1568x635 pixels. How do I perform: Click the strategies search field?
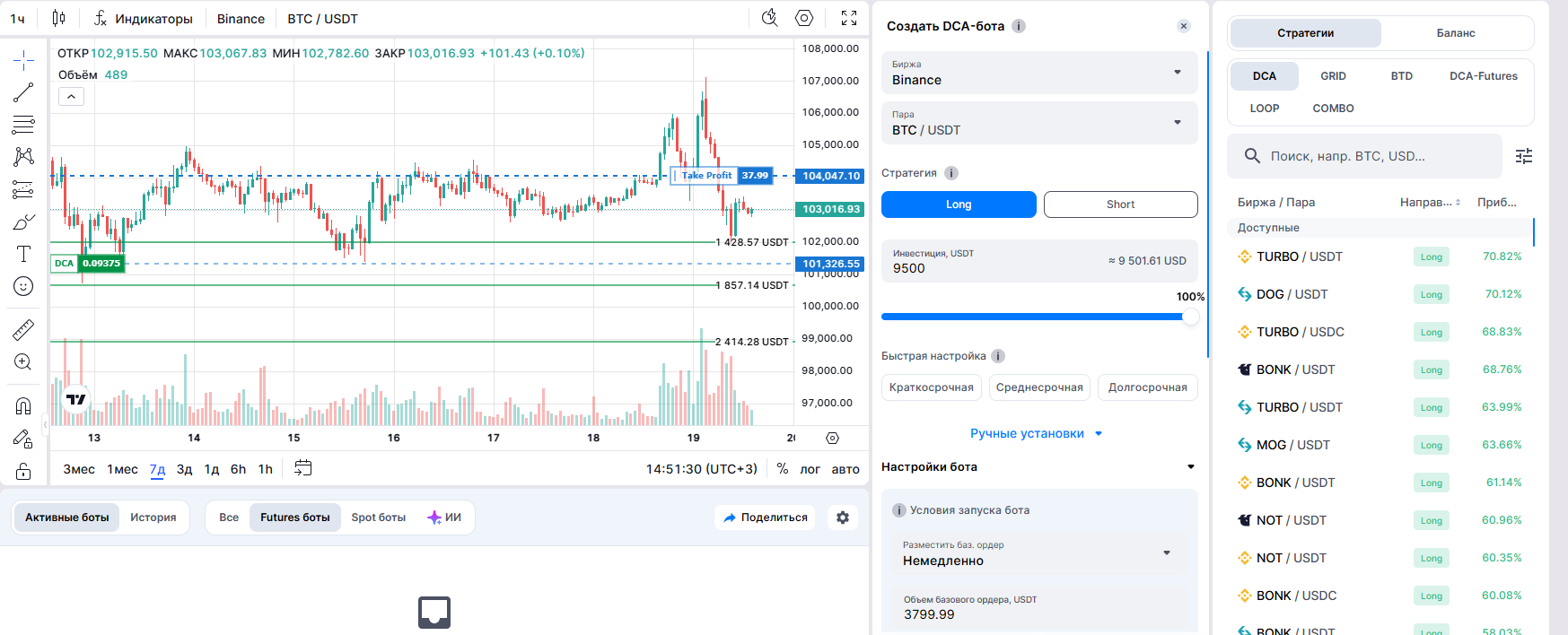[1364, 156]
